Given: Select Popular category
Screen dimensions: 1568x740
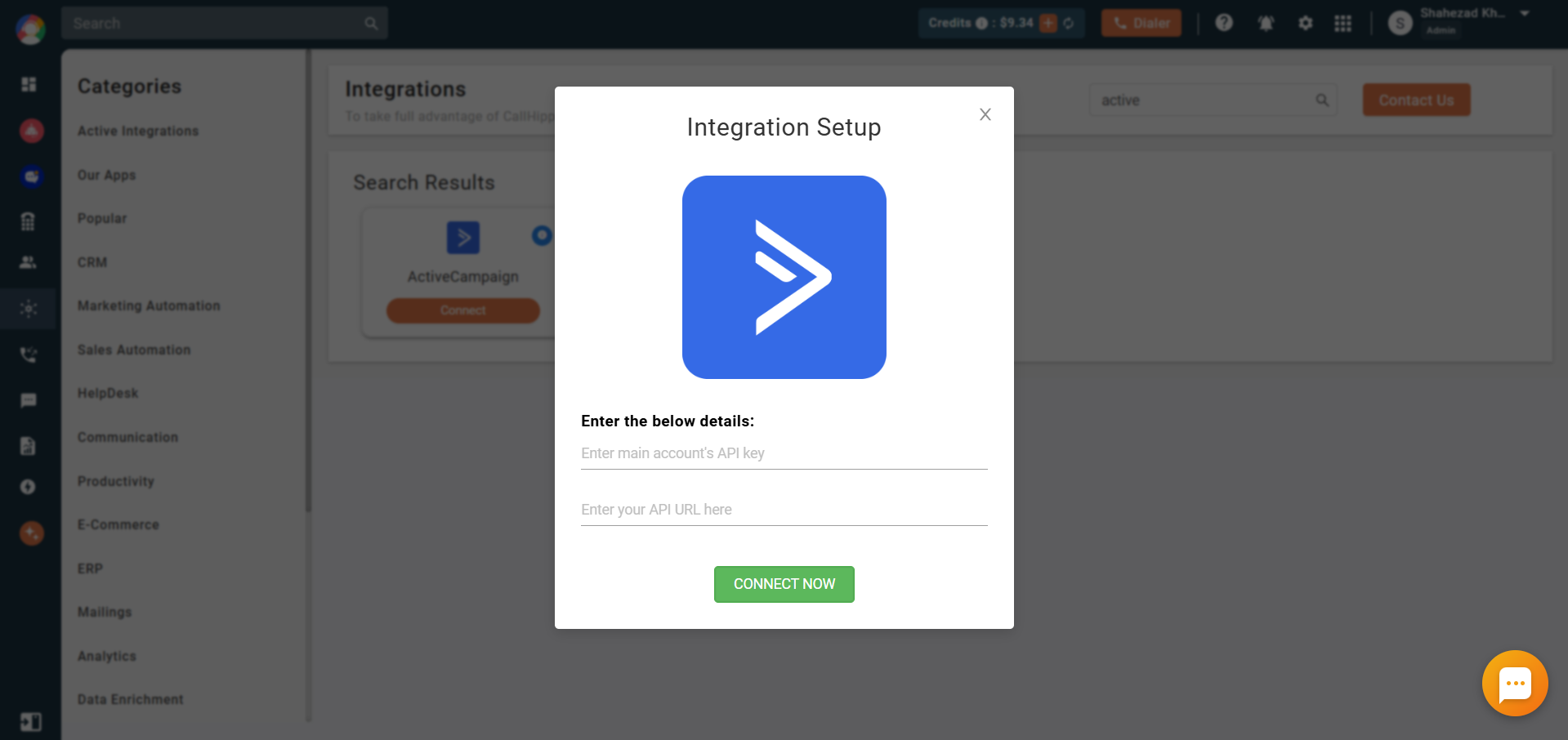Looking at the screenshot, I should [102, 218].
